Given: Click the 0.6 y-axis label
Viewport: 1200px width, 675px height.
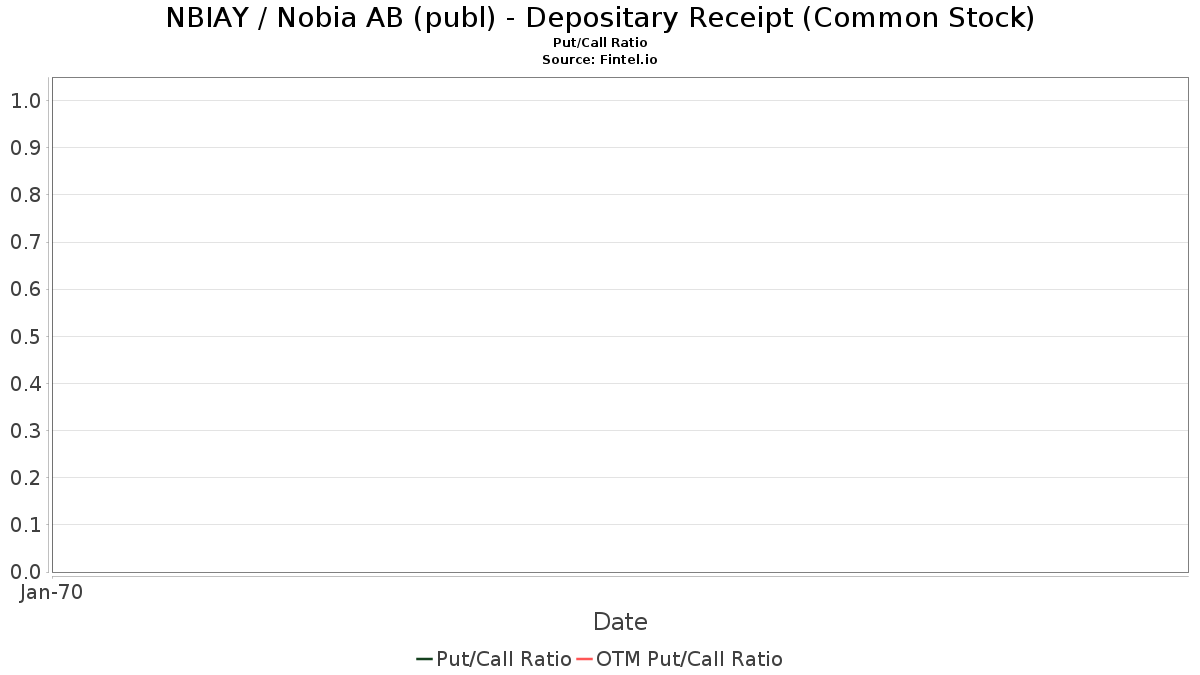Looking at the screenshot, I should pos(25,290).
